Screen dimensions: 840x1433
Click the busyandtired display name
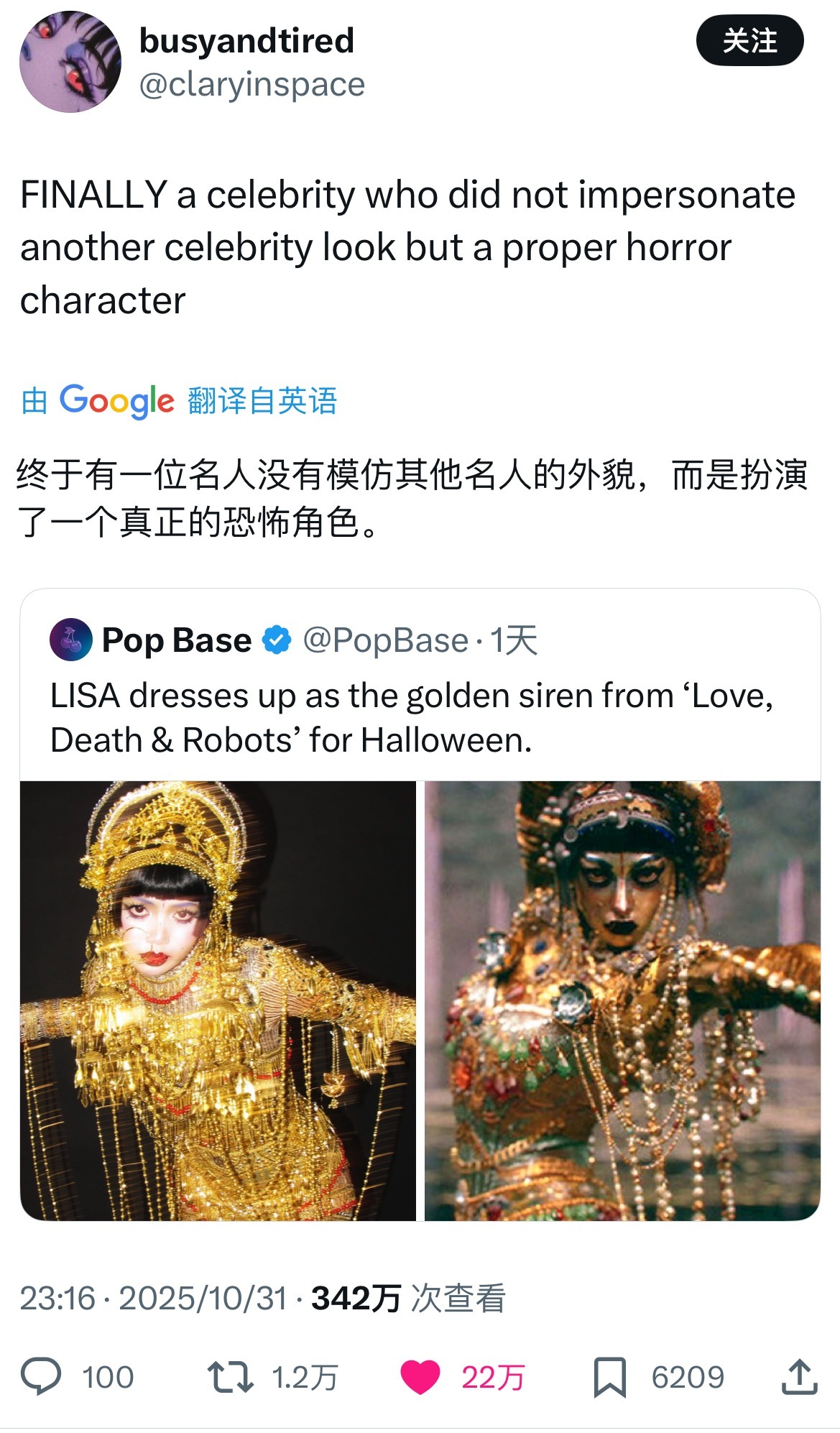click(246, 40)
